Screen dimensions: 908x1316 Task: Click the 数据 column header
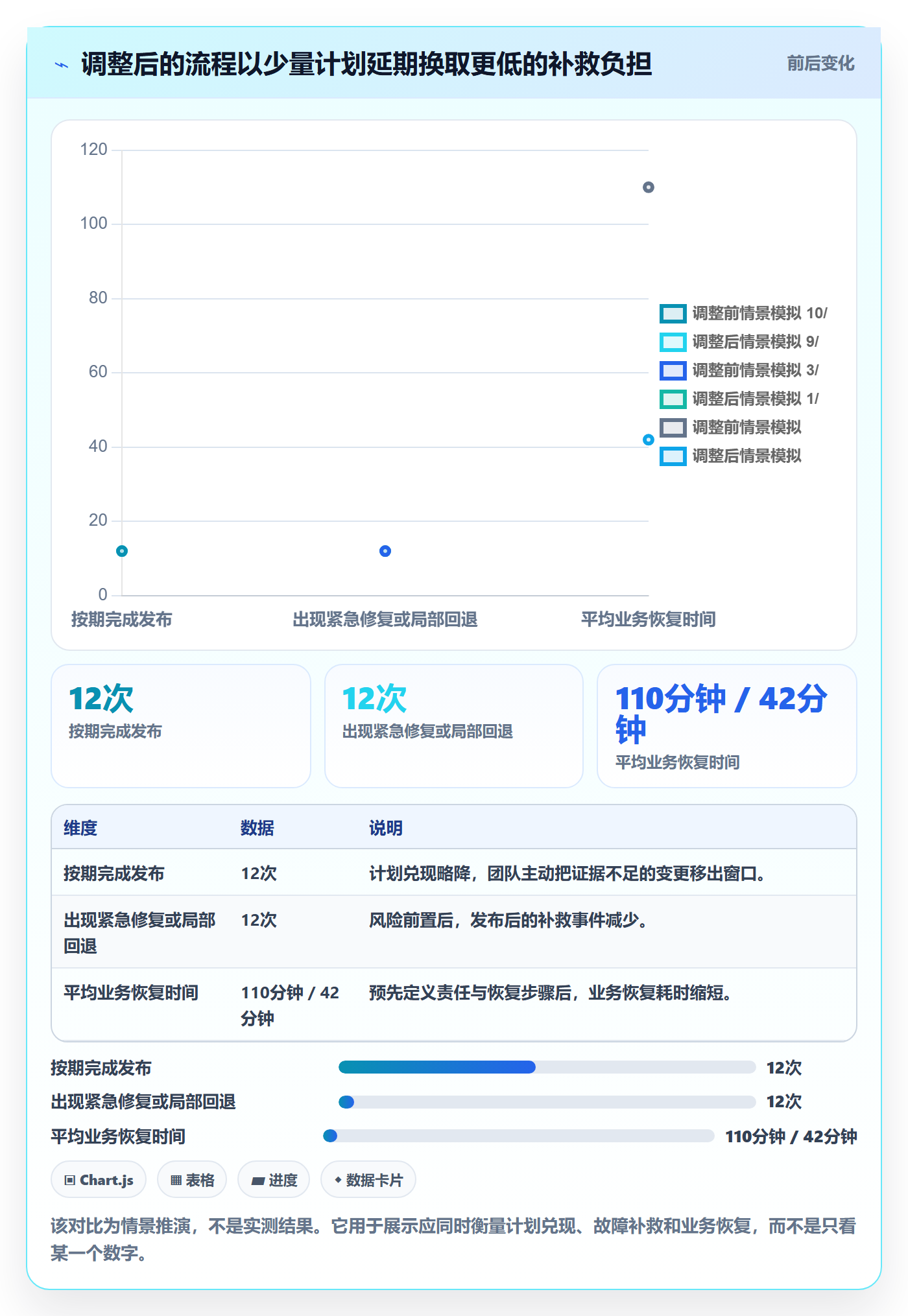(x=257, y=828)
